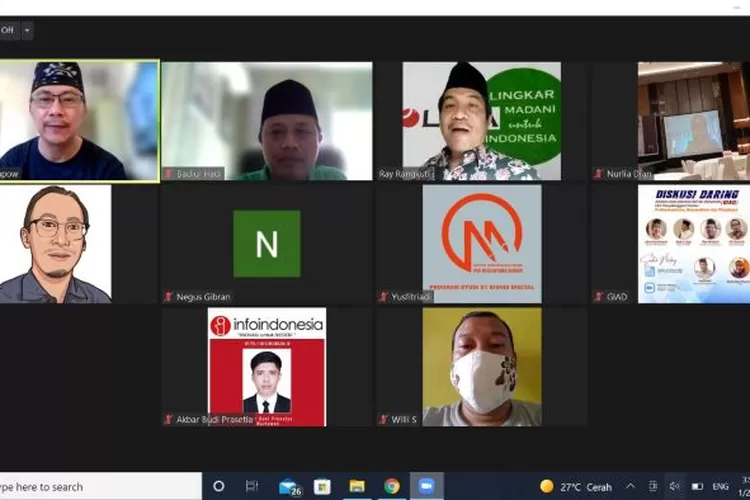
Task: Select Akbar Budi Prasetia's infoindonesia tile
Action: [267, 366]
